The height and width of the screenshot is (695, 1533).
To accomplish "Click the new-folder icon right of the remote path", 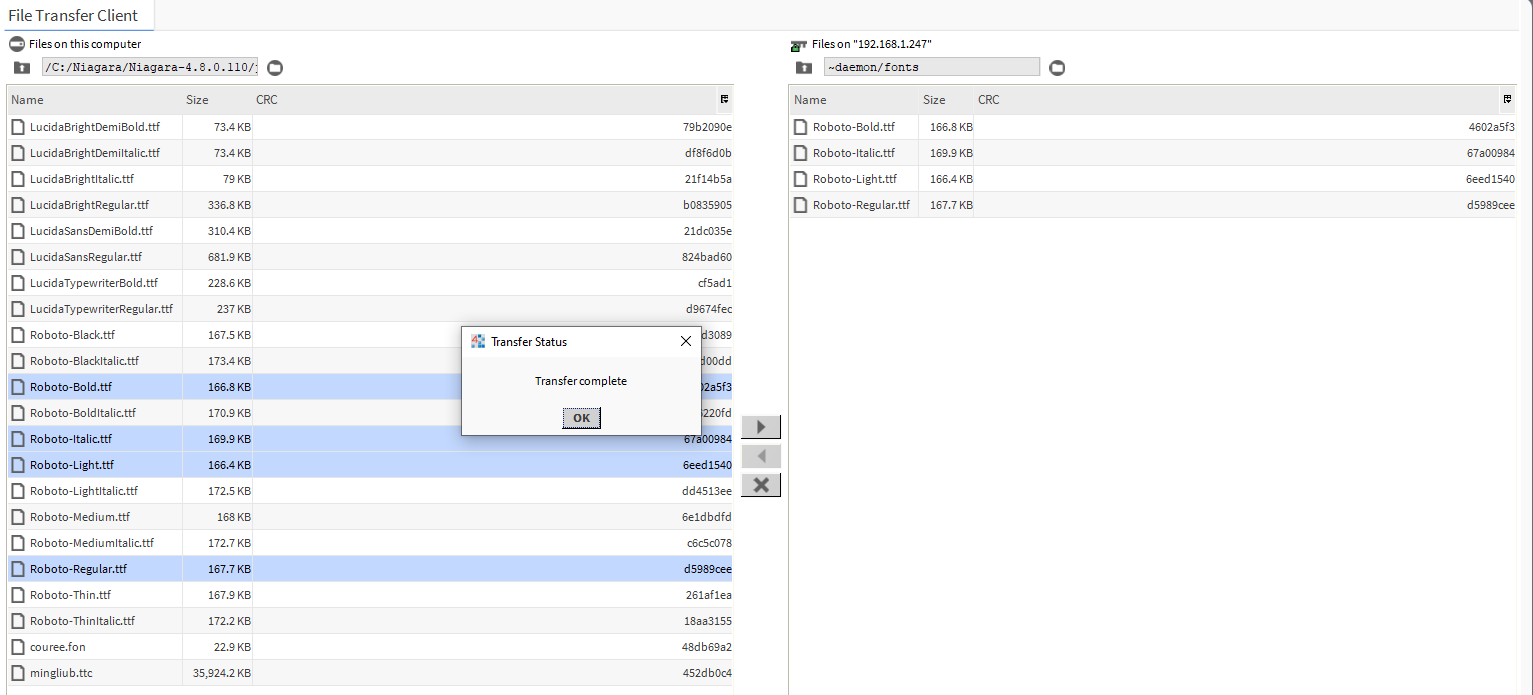I will 1057,66.
